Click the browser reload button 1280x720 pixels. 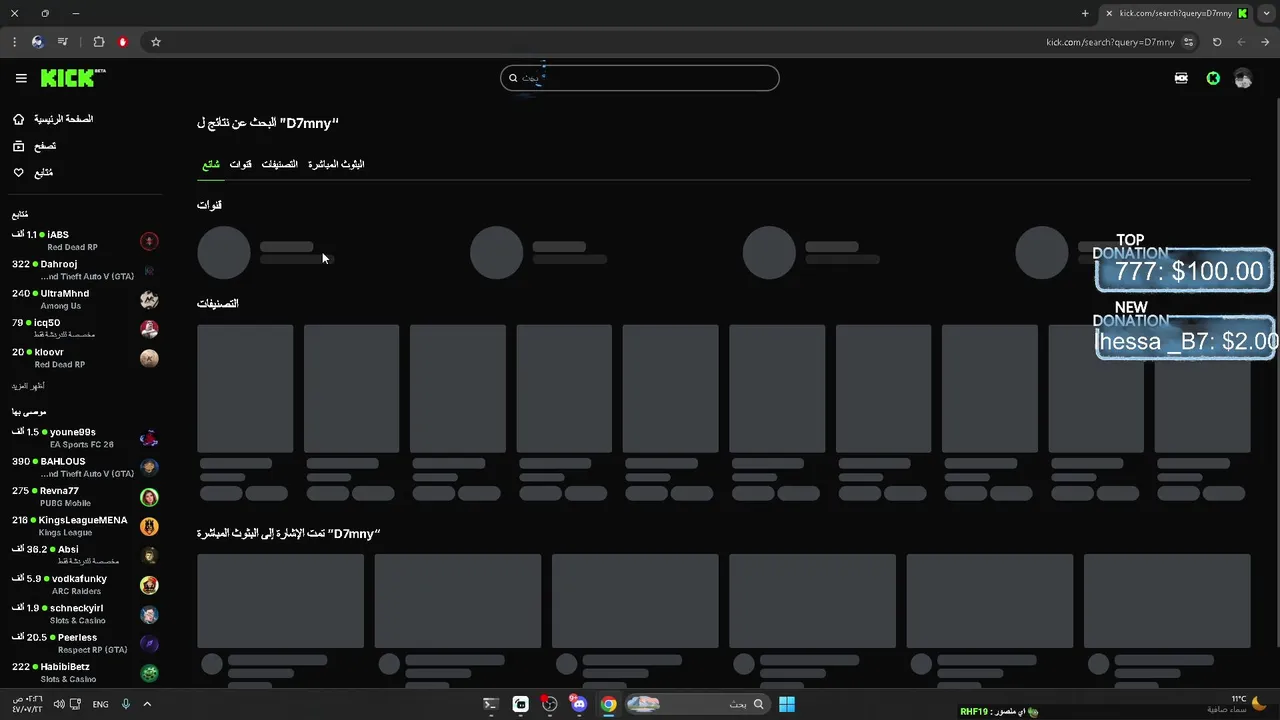click(1217, 42)
